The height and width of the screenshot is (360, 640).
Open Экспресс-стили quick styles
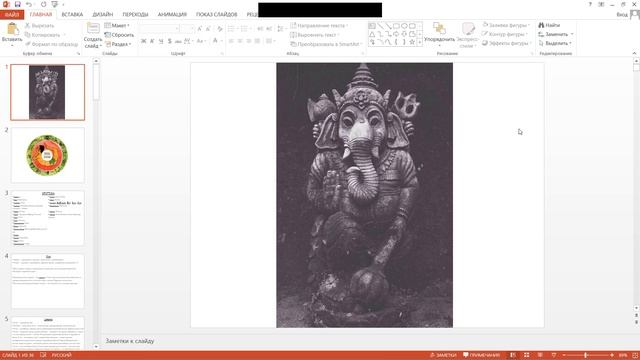pos(468,35)
